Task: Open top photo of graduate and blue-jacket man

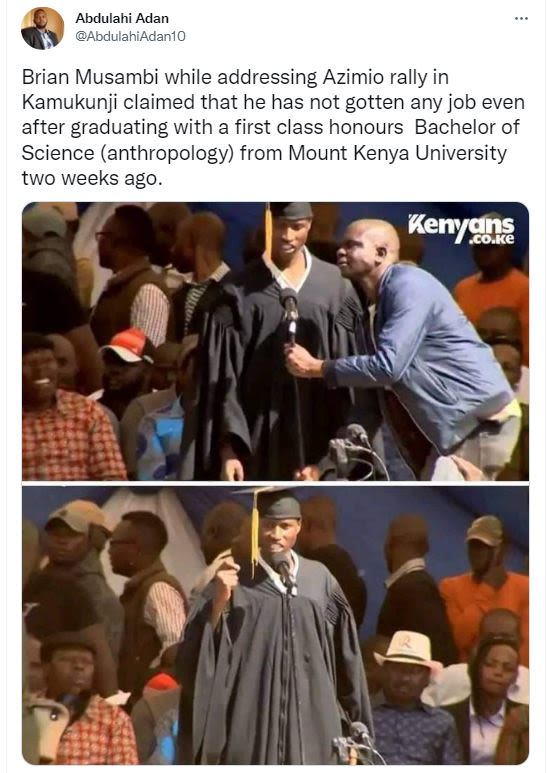Action: (x=275, y=341)
